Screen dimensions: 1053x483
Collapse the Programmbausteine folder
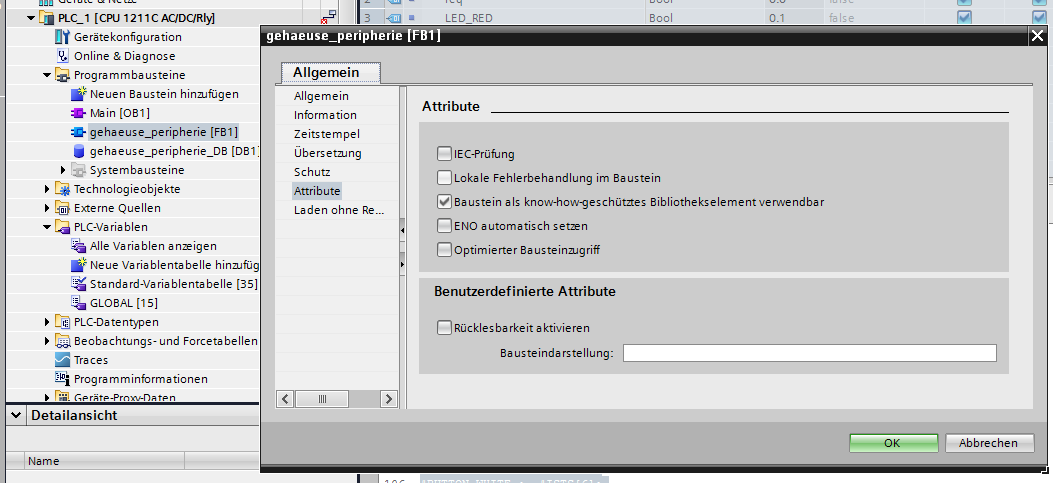pyautogui.click(x=47, y=75)
